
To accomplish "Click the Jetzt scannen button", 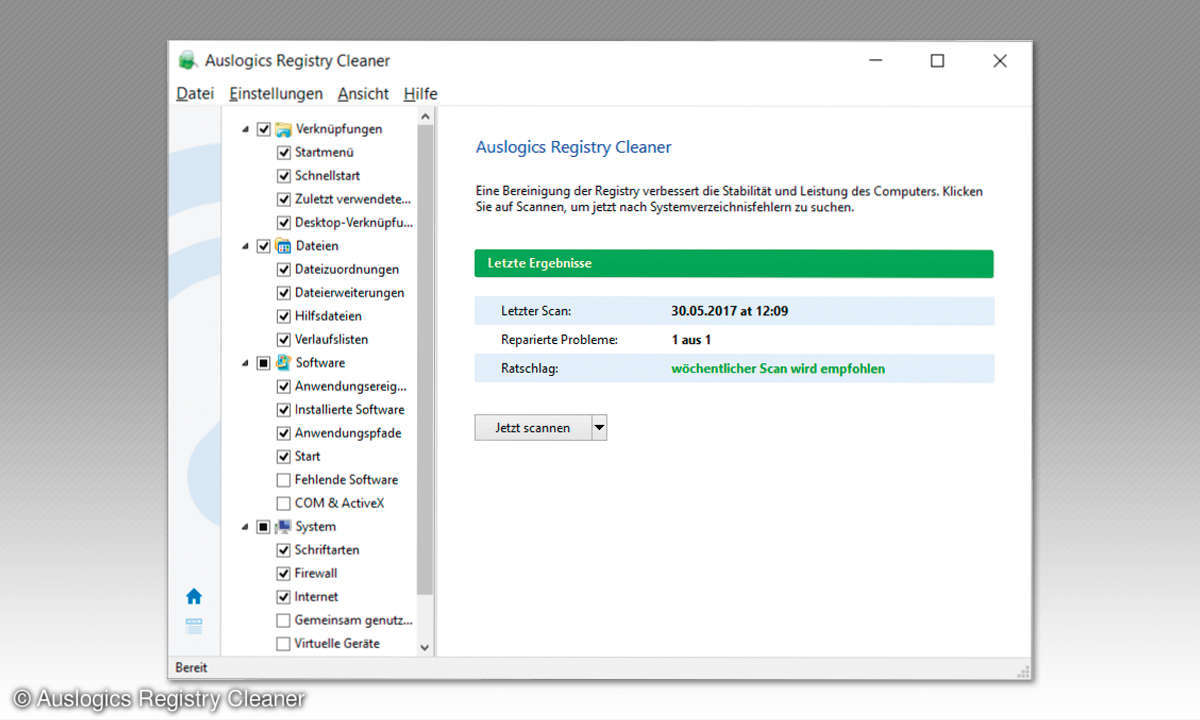I will [533, 428].
